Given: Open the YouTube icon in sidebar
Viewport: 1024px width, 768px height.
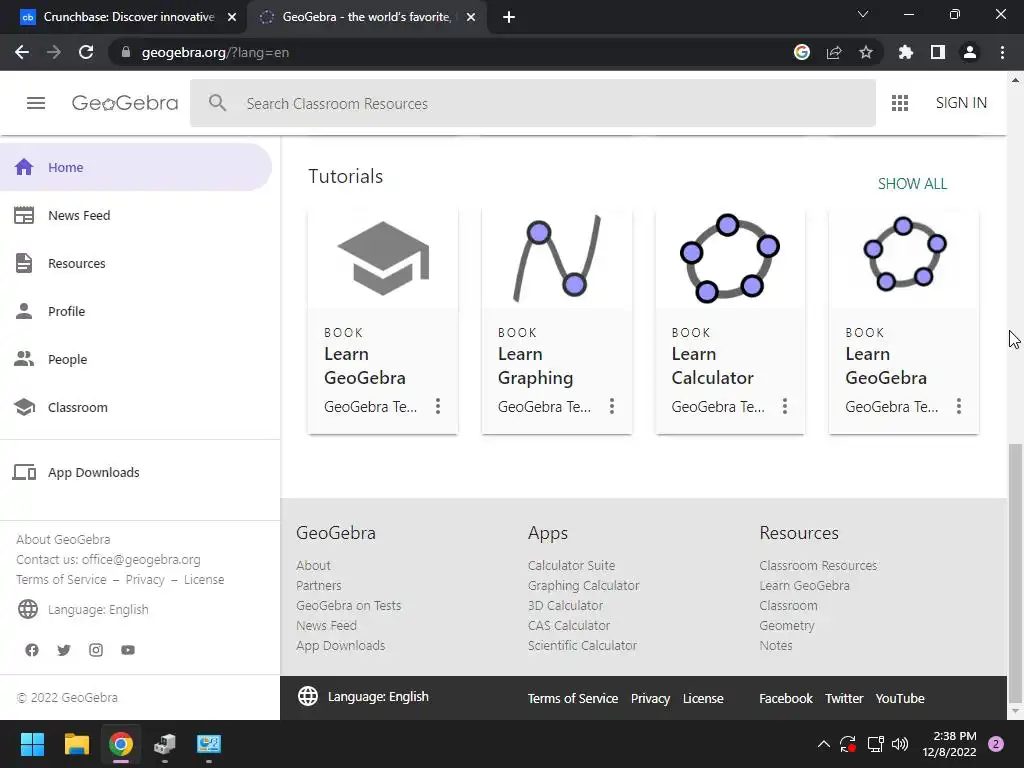Looking at the screenshot, I should point(128,650).
